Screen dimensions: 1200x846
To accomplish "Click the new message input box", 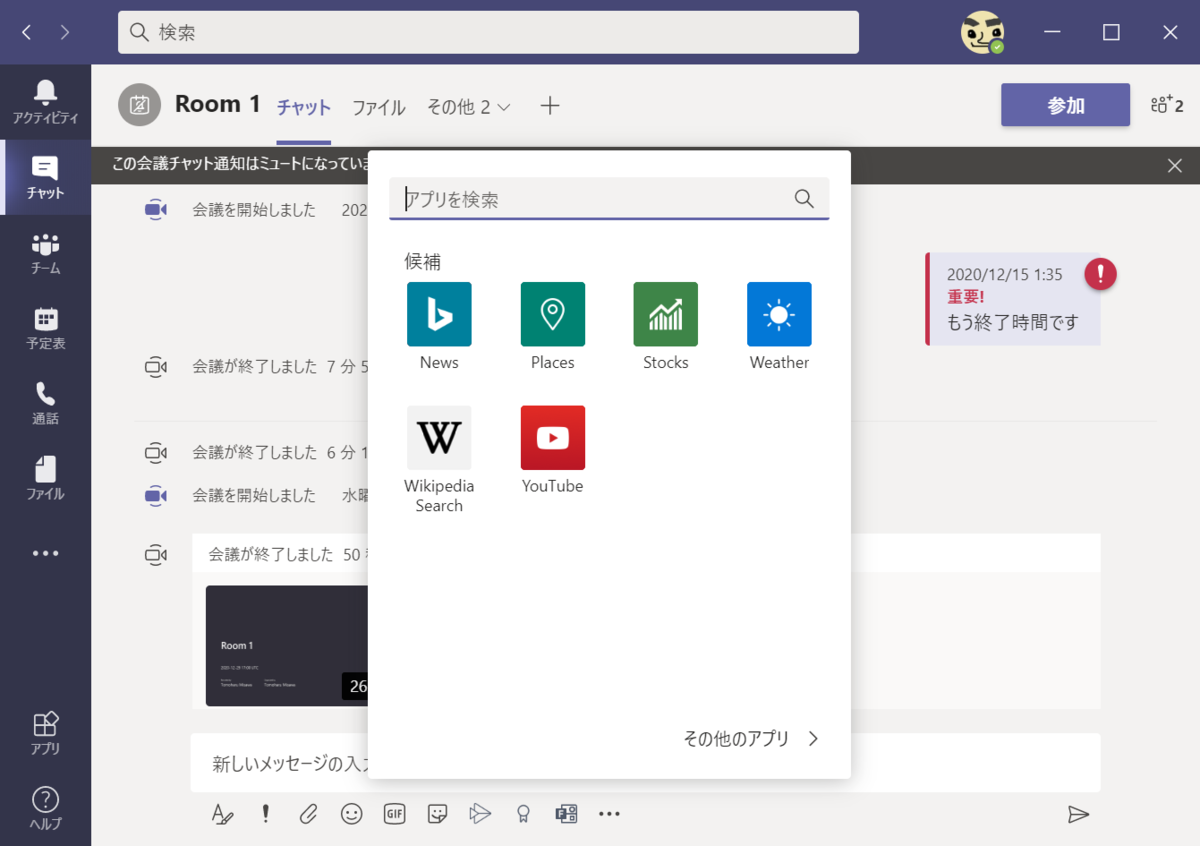I will [646, 763].
